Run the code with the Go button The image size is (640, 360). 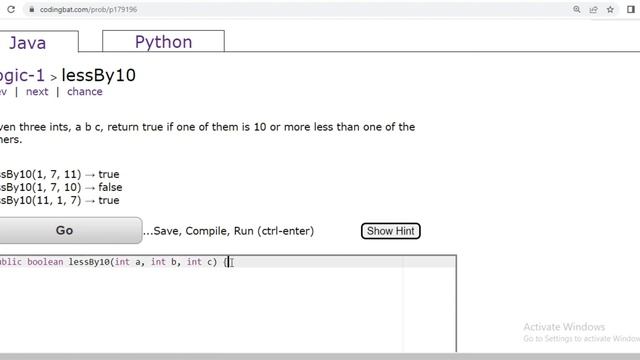pos(71,231)
